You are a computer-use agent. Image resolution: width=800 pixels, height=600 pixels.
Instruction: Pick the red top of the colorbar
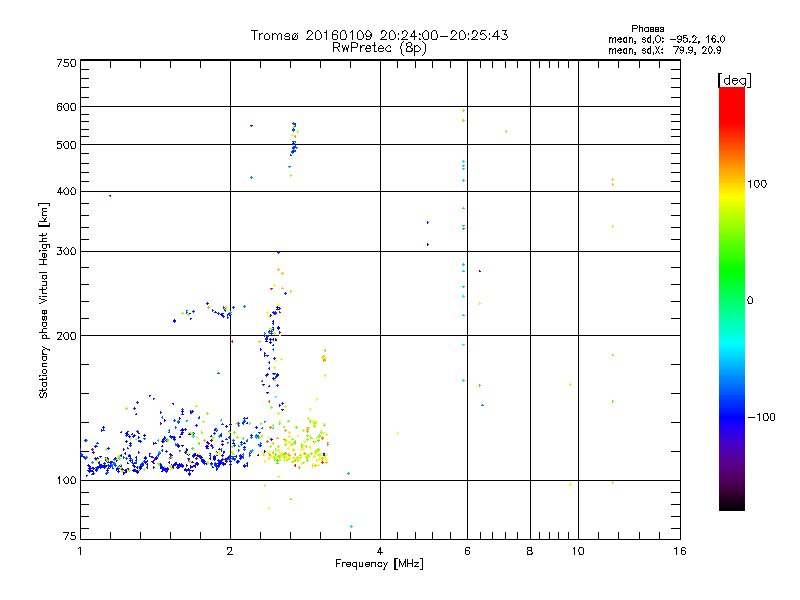click(x=731, y=94)
